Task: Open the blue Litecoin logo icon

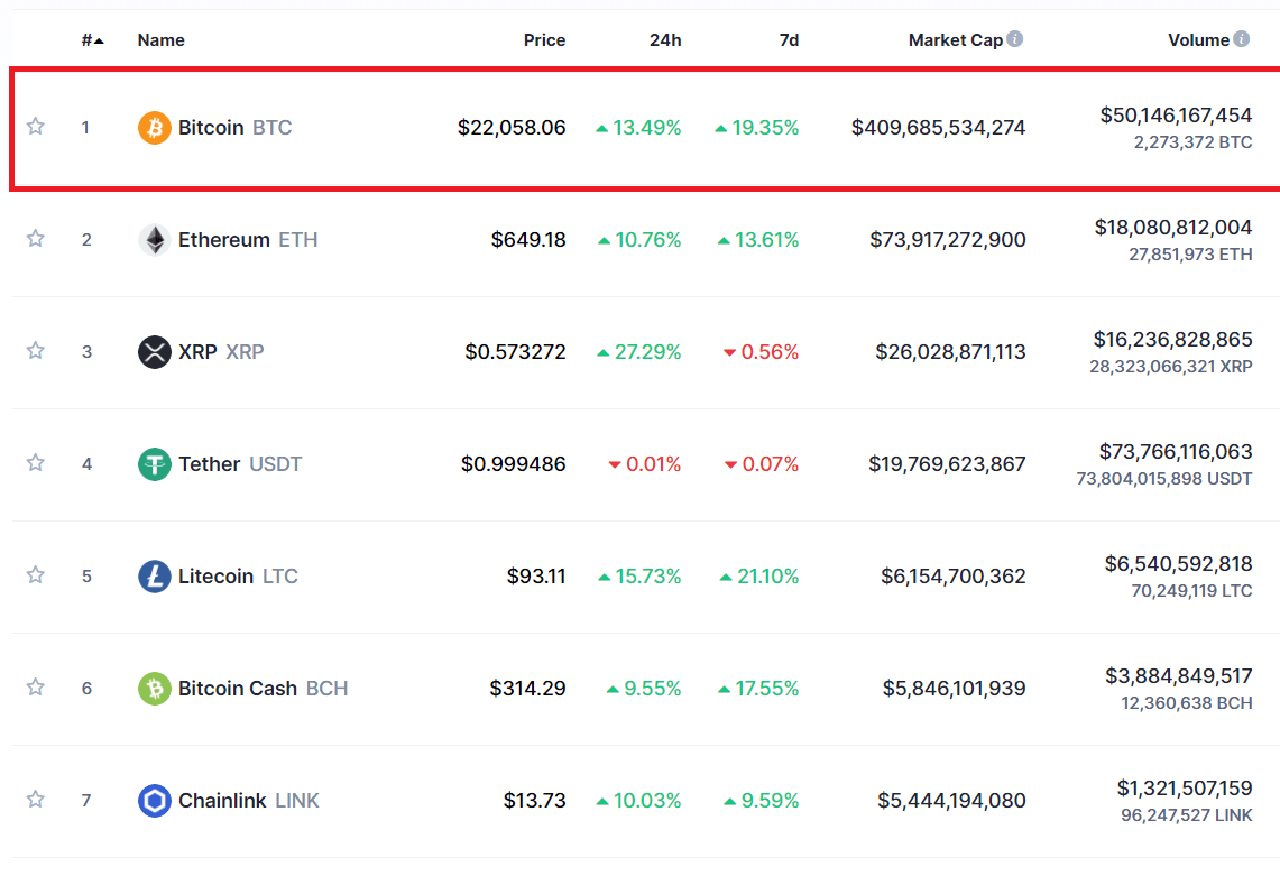Action: coord(154,576)
